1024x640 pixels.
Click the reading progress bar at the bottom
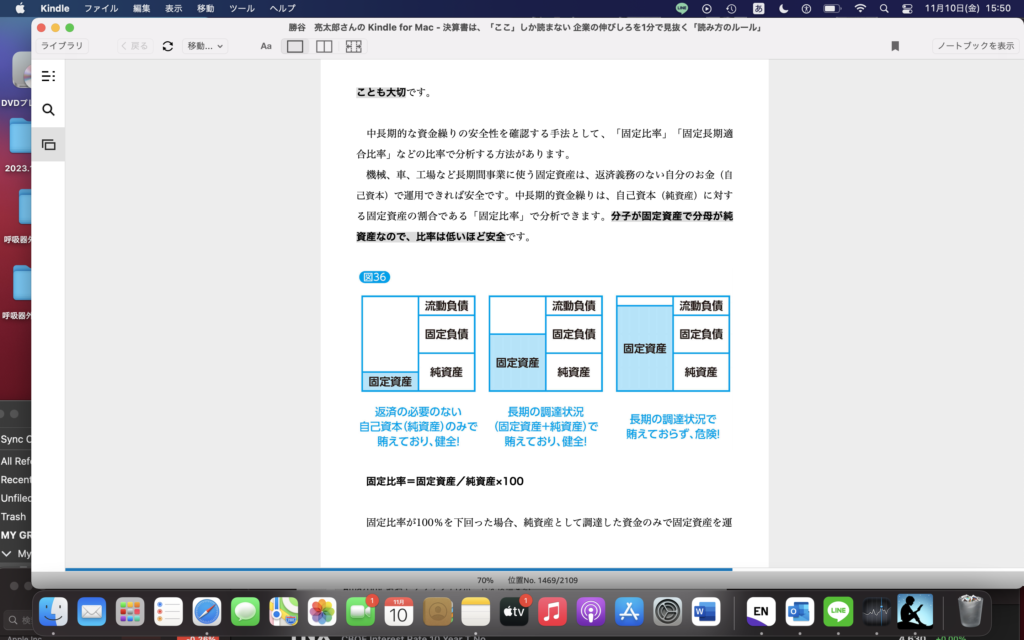click(398, 569)
